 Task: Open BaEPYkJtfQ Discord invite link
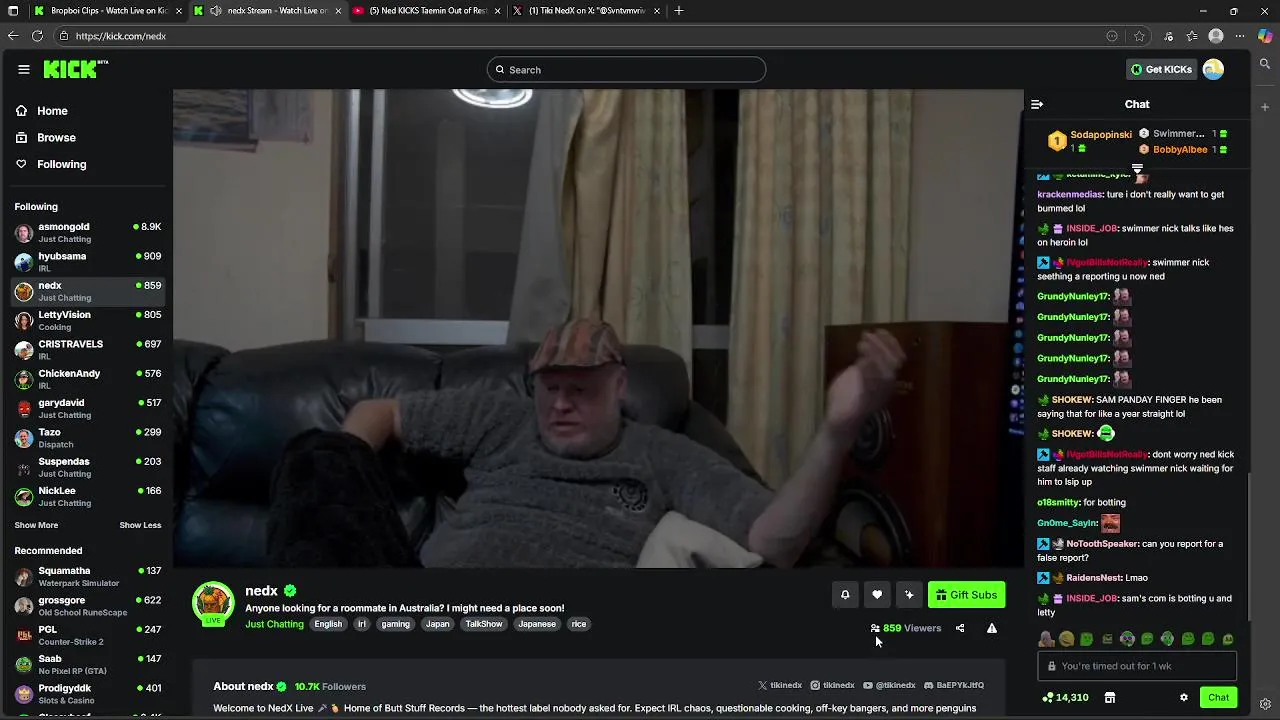point(954,685)
